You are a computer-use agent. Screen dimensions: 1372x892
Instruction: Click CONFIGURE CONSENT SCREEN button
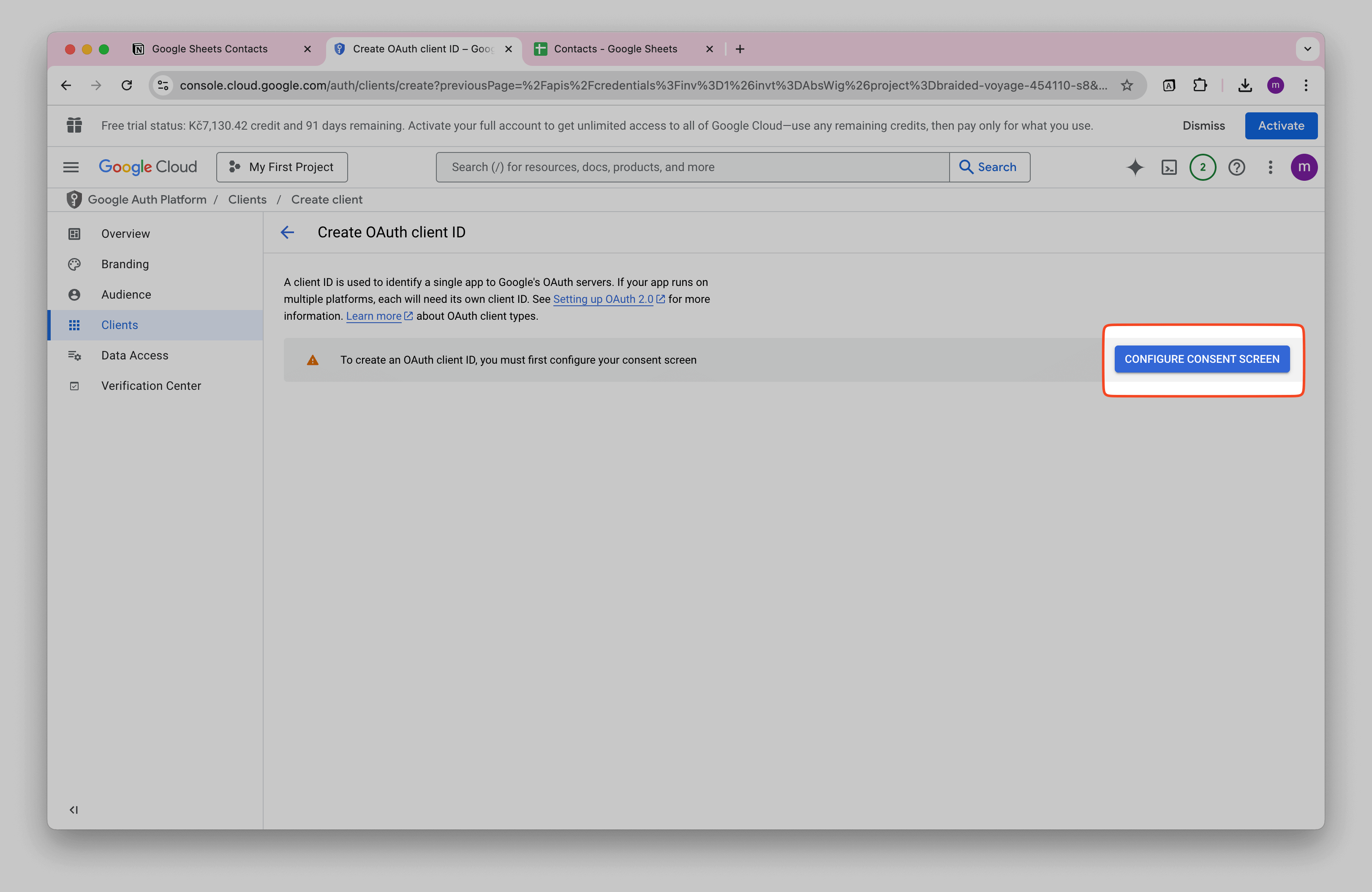[x=1202, y=359]
